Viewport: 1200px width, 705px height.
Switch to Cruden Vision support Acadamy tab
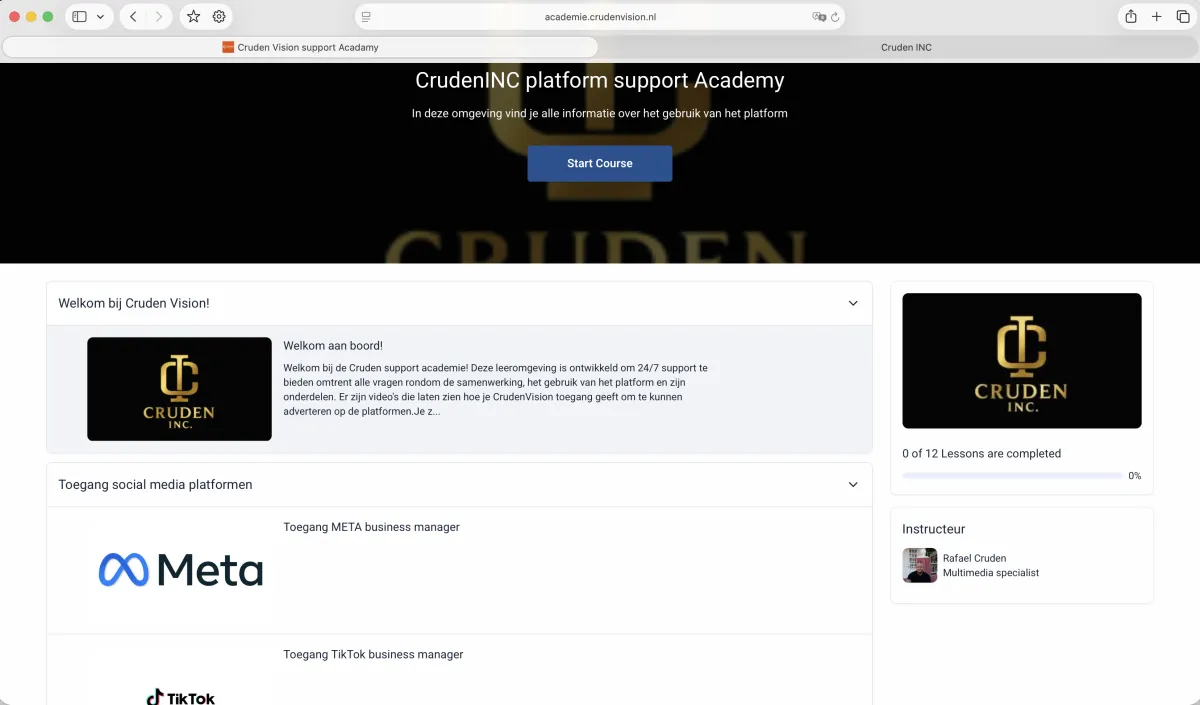(300, 47)
